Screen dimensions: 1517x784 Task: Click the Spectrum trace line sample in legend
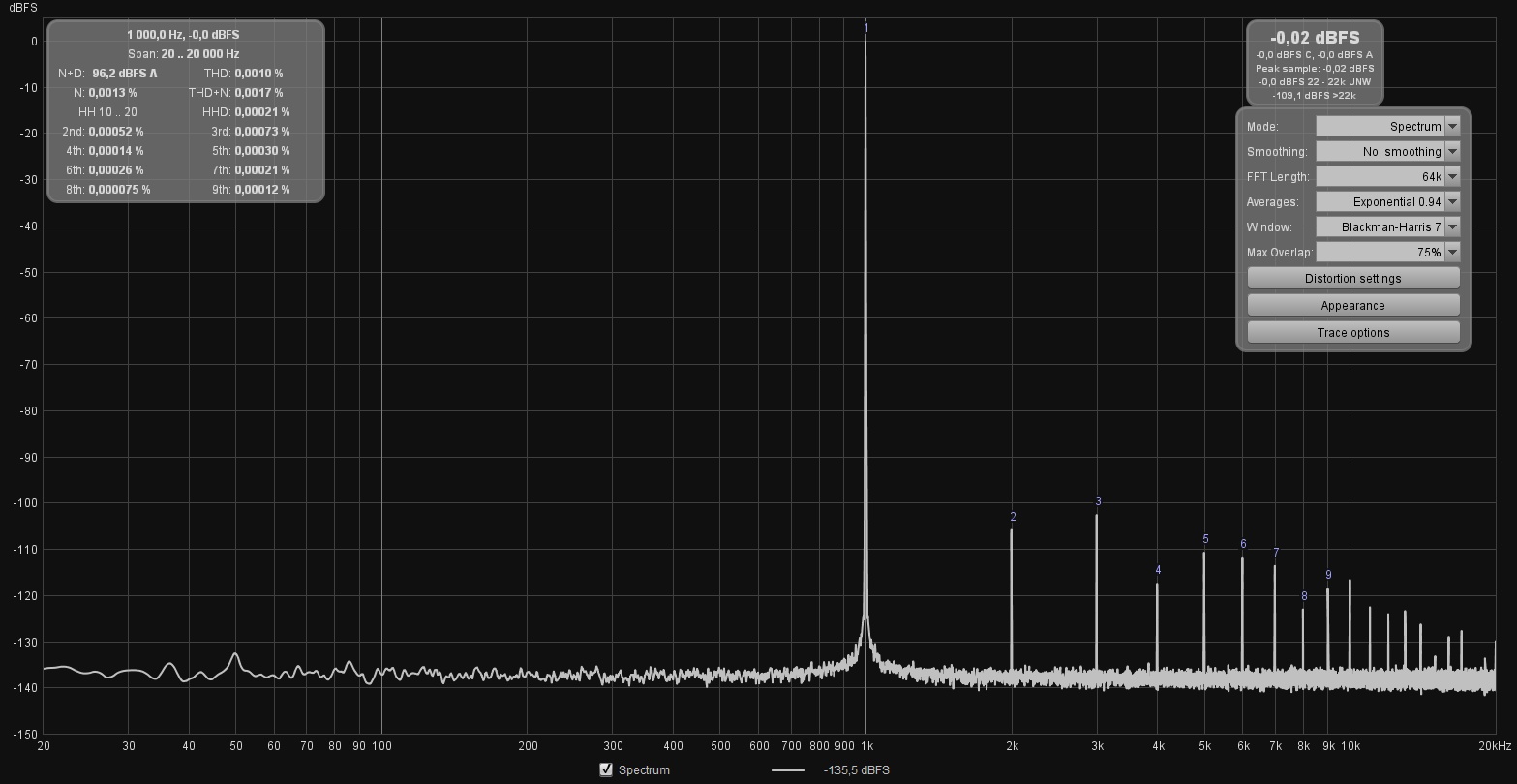click(789, 770)
